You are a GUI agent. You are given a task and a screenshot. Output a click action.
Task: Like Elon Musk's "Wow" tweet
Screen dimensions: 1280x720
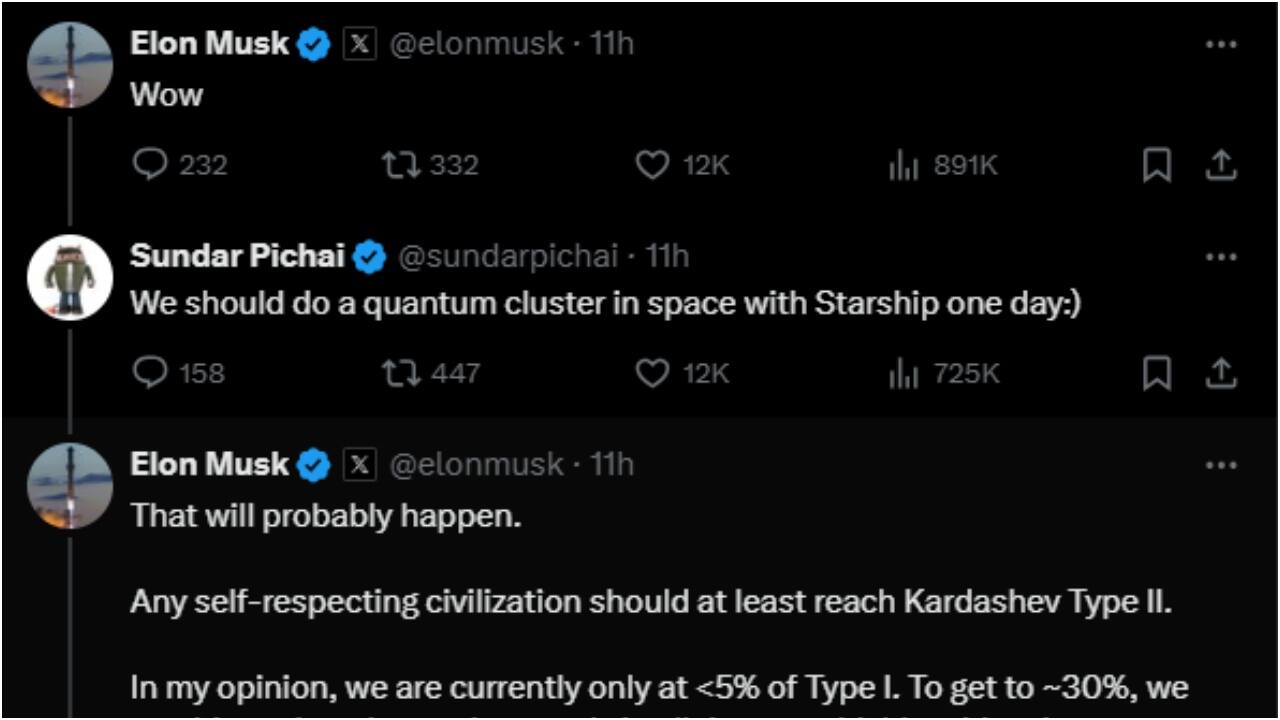pos(652,164)
